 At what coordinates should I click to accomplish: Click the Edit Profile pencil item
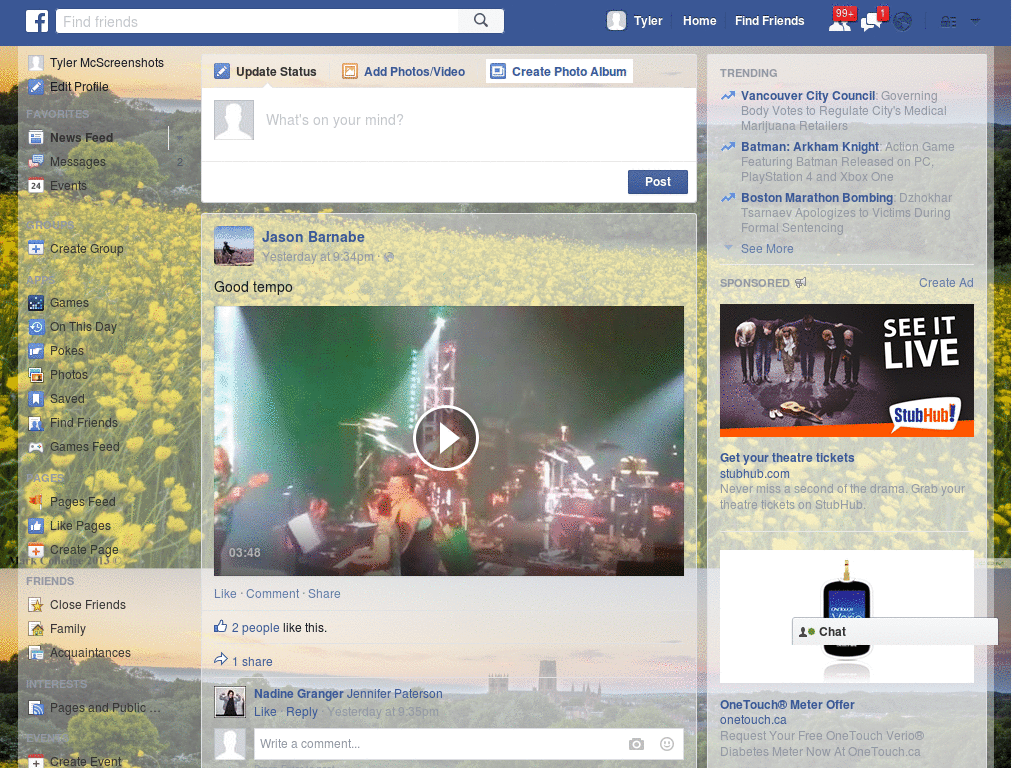pyautogui.click(x=69, y=87)
